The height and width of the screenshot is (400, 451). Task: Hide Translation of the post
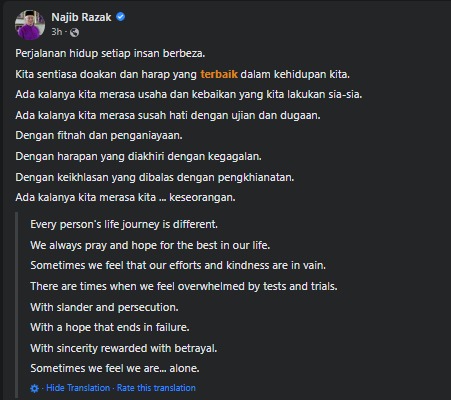click(78, 388)
